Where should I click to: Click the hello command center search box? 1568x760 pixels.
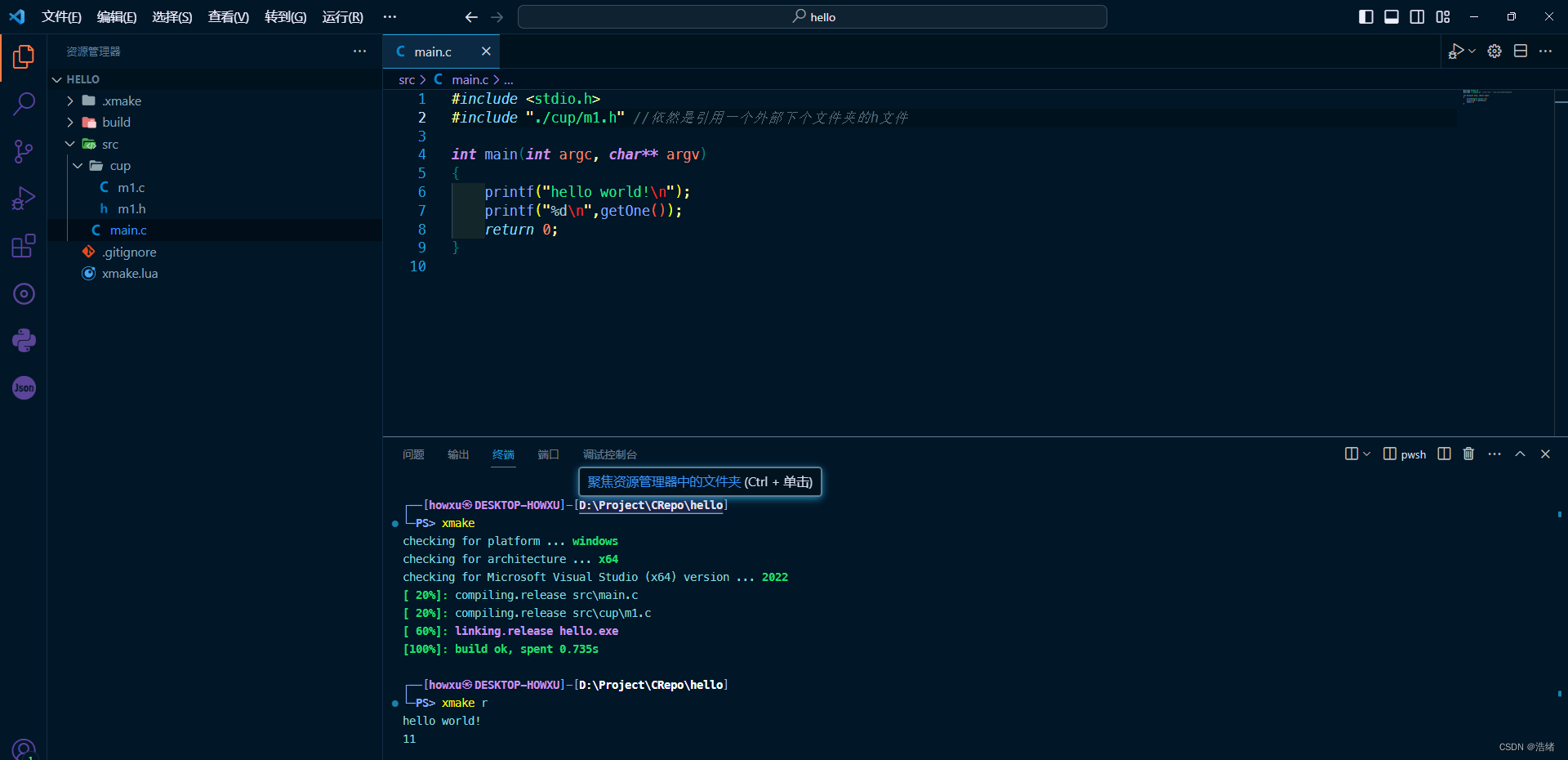click(x=813, y=17)
